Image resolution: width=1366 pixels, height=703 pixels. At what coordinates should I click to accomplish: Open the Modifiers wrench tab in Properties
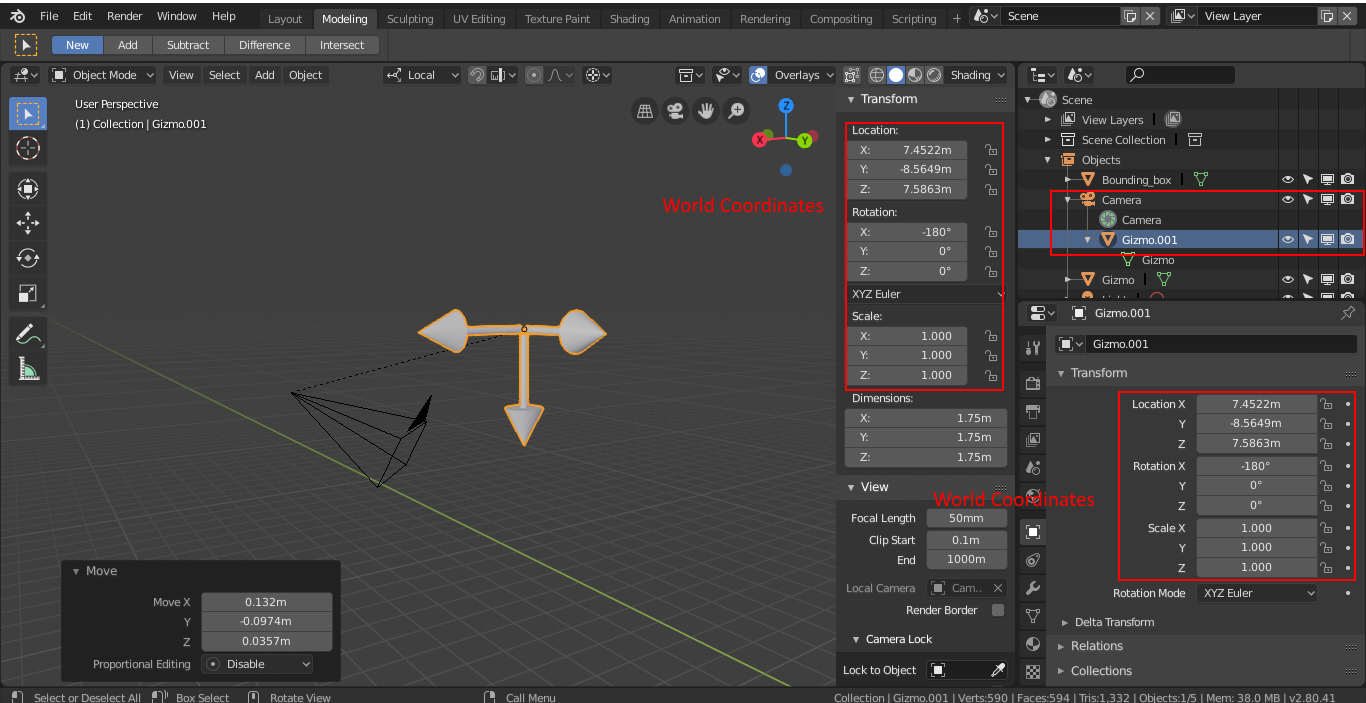1033,588
